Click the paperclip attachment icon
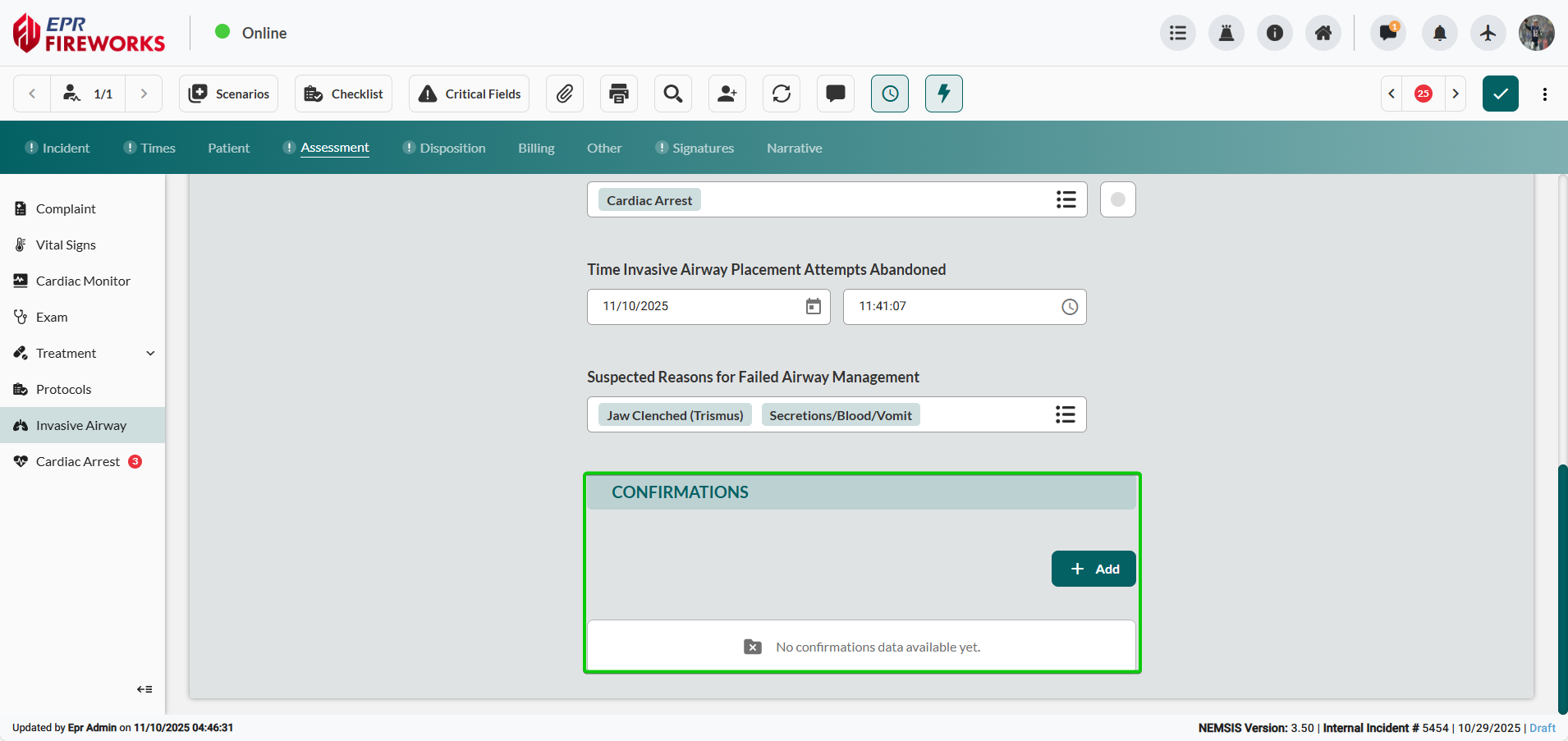The height and width of the screenshot is (741, 1568). pyautogui.click(x=564, y=94)
